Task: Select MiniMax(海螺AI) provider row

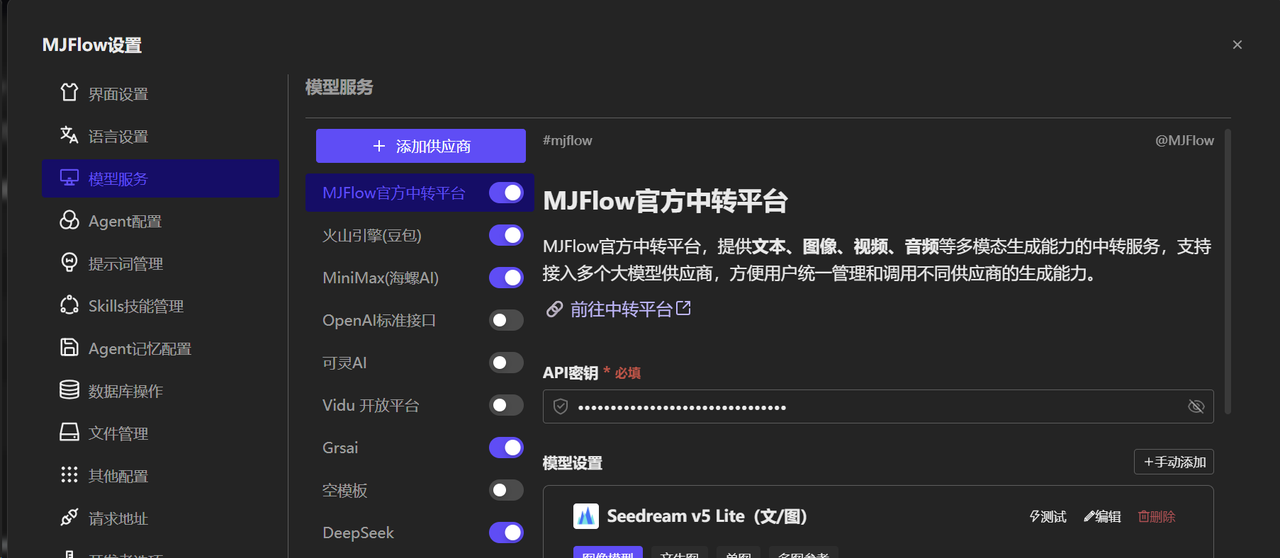Action: point(420,278)
